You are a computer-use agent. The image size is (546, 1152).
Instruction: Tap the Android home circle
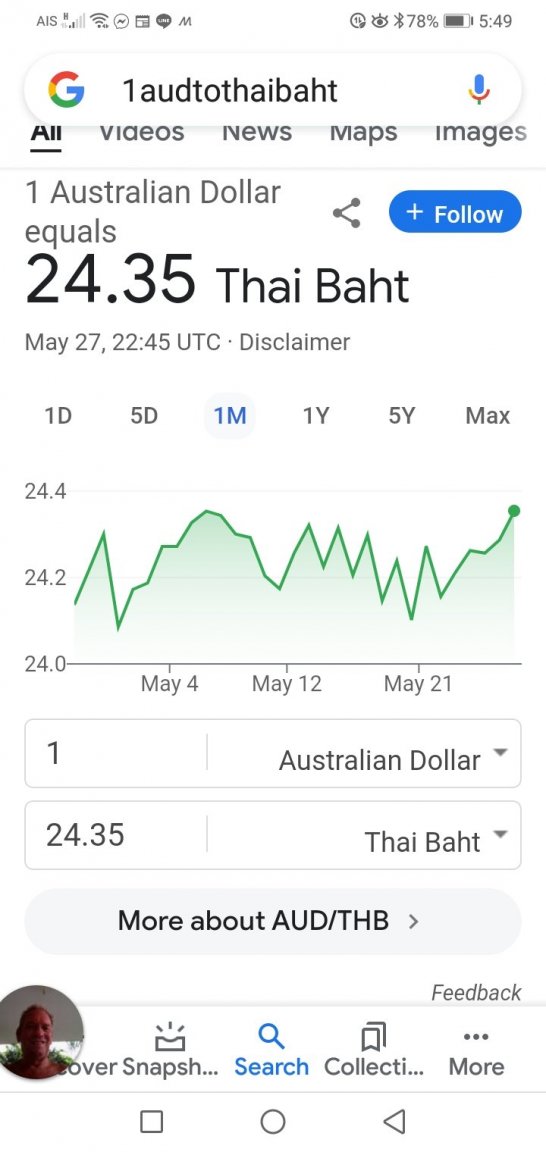(273, 1121)
